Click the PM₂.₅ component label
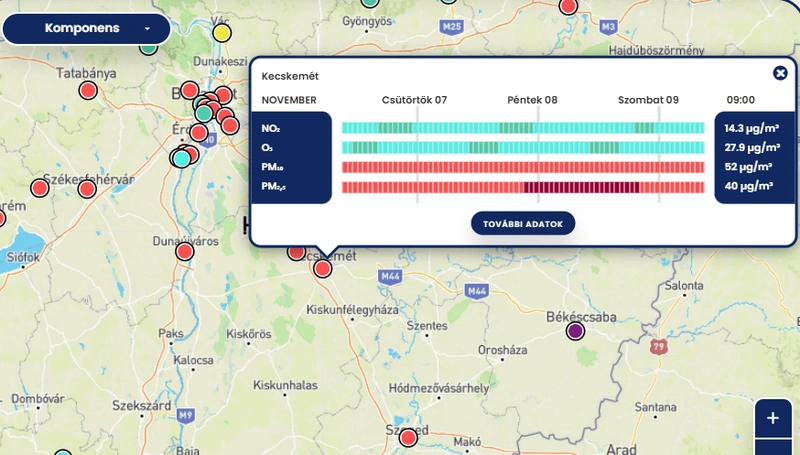800x455 pixels. (x=273, y=187)
